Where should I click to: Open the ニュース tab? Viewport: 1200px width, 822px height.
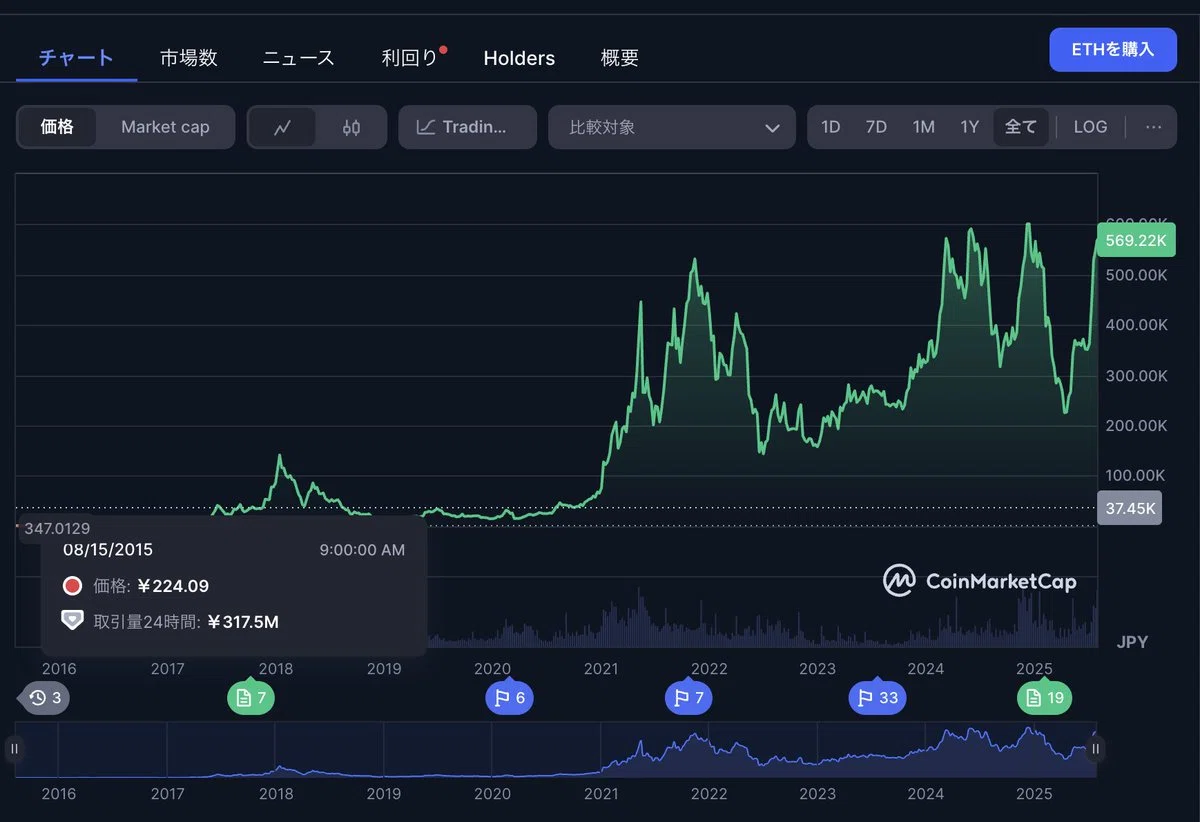coord(298,58)
